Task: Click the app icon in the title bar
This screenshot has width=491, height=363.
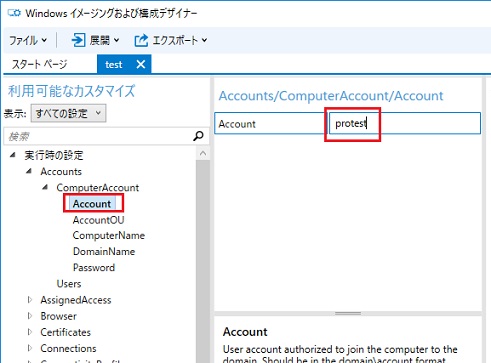Action: (x=14, y=13)
